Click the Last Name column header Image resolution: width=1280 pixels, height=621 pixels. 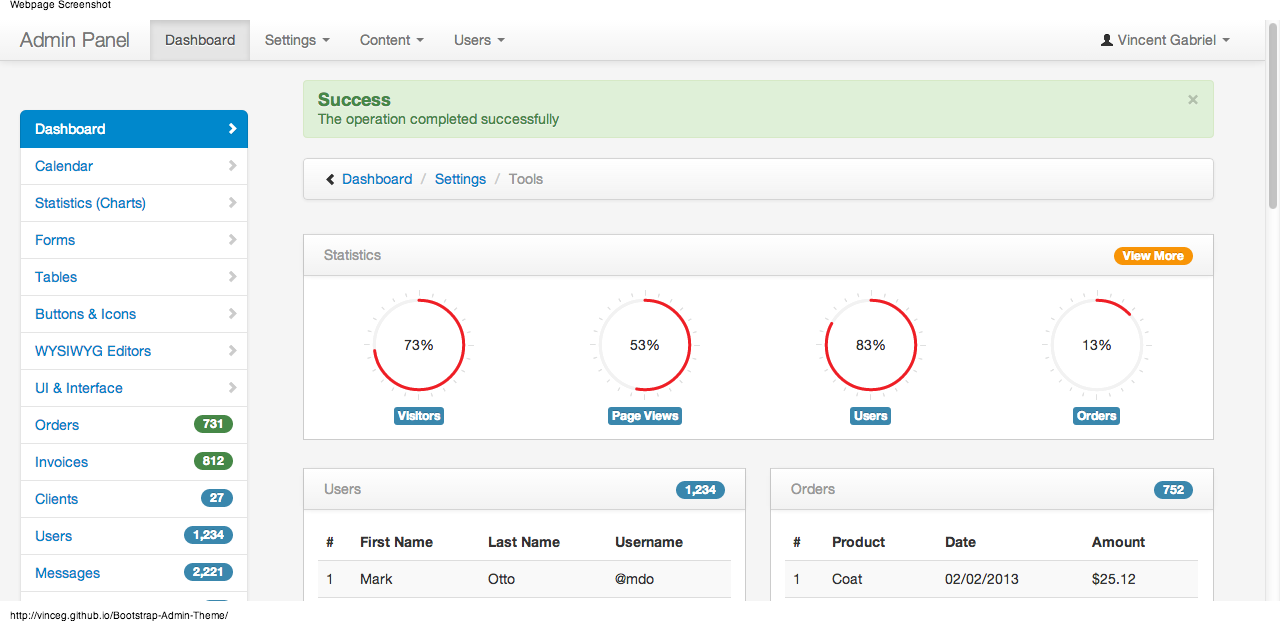524,542
